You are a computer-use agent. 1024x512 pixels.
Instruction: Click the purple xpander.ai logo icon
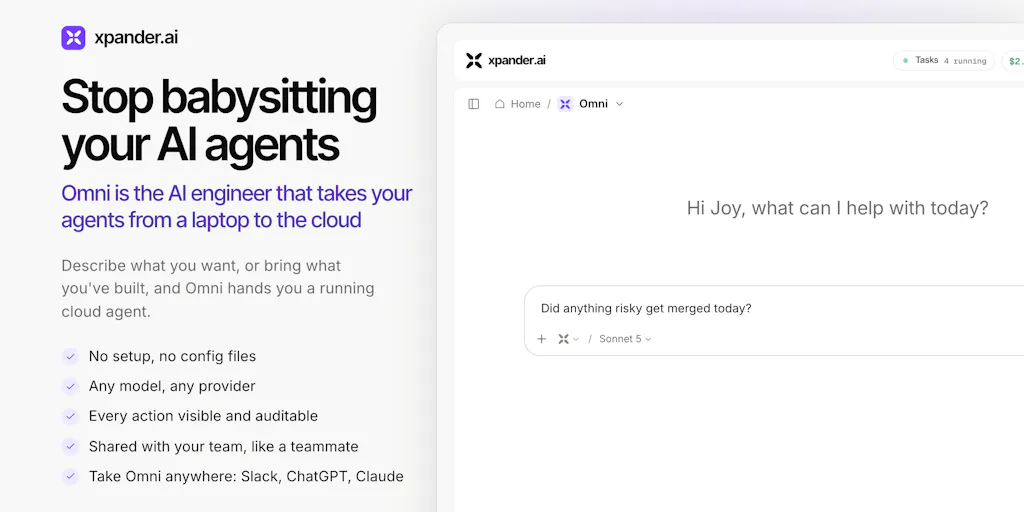(73, 38)
